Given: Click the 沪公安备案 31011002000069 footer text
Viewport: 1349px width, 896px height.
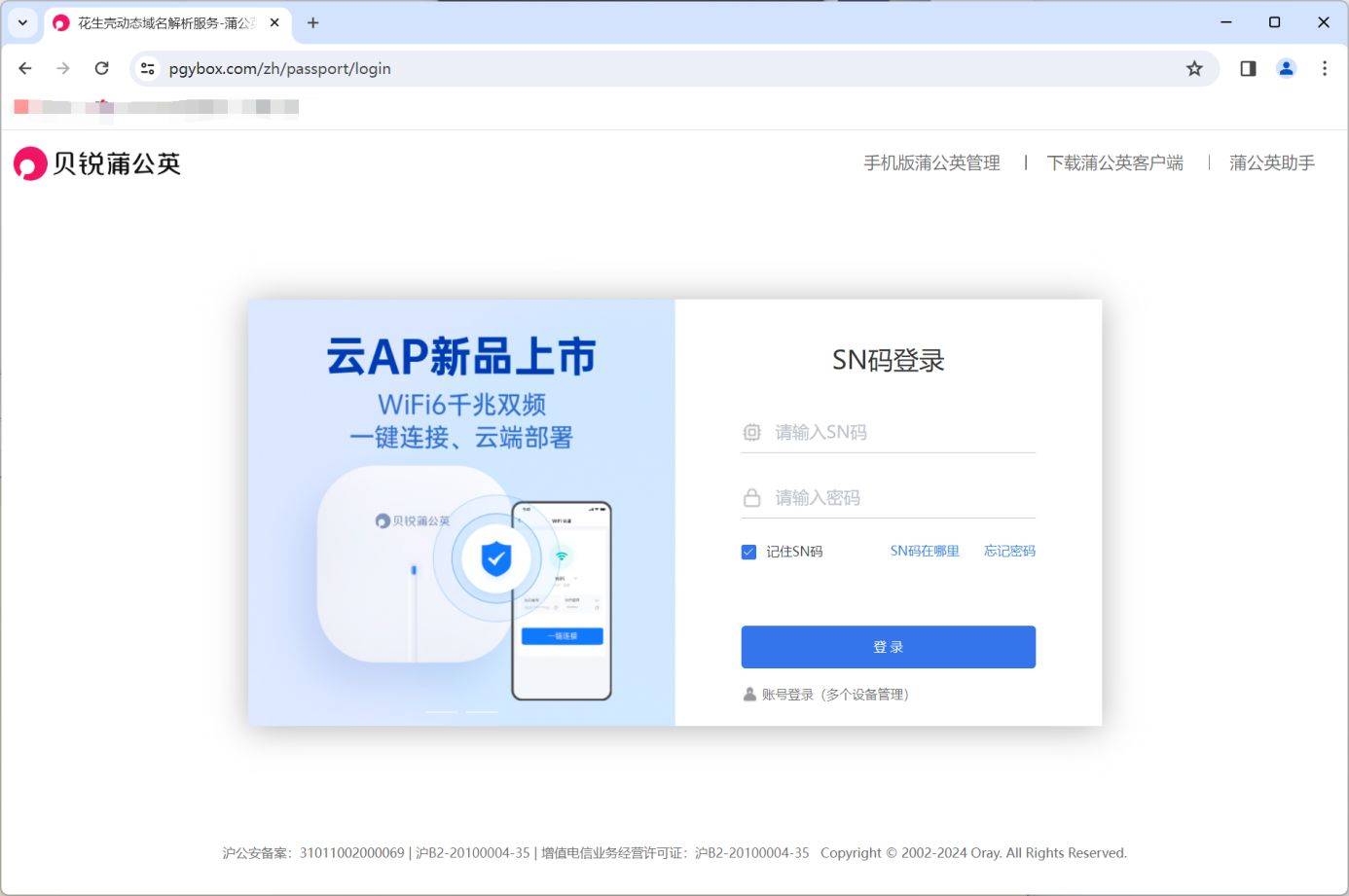Looking at the screenshot, I should (312, 853).
